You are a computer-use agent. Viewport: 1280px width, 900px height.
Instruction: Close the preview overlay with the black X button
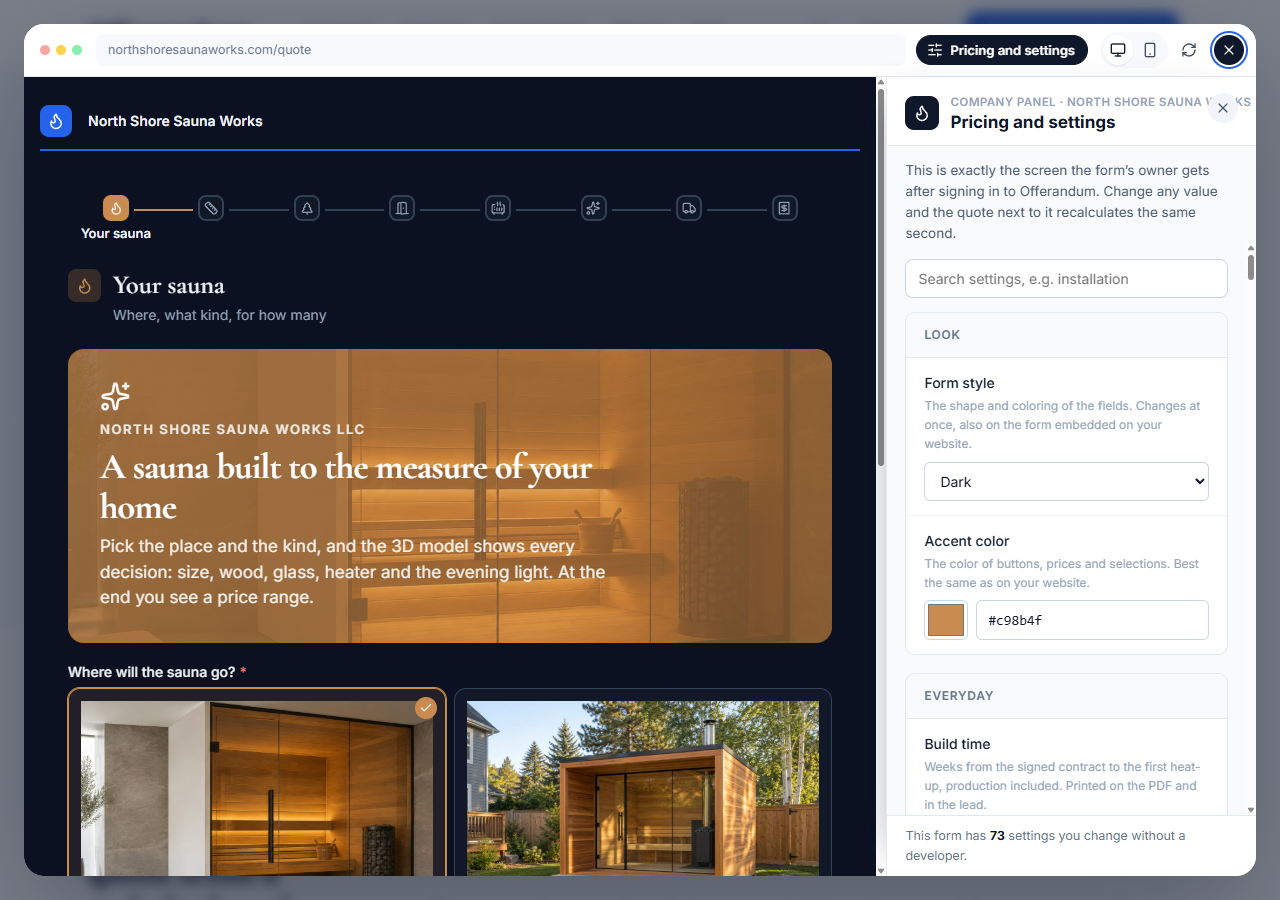(1229, 50)
